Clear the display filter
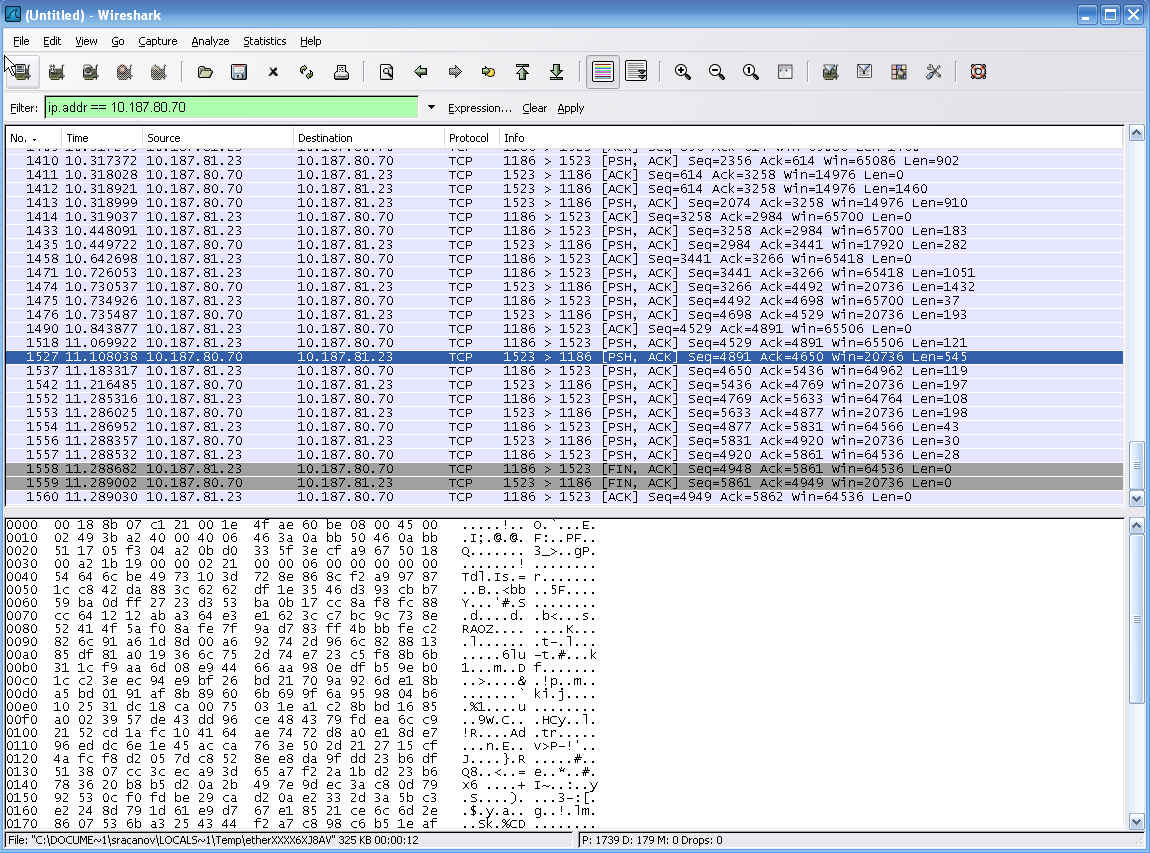The height and width of the screenshot is (853, 1150). (x=535, y=108)
